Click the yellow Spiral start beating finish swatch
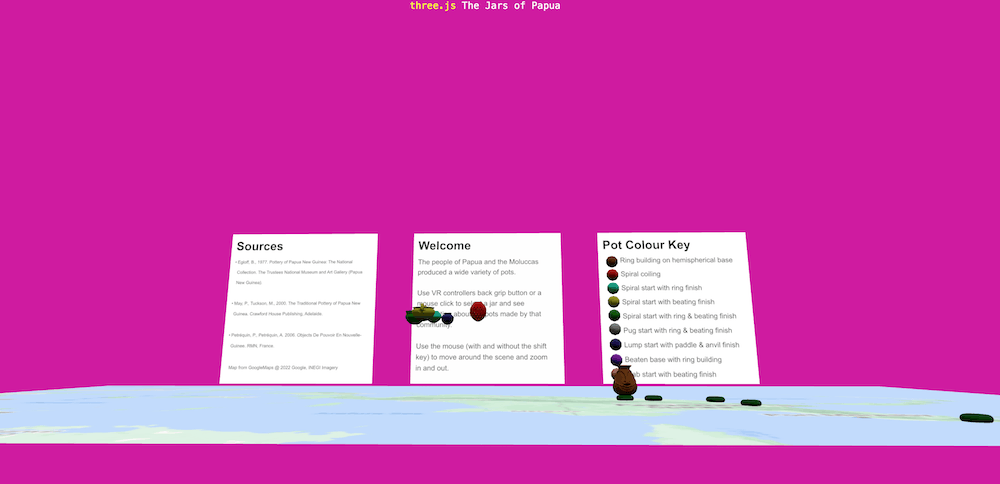This screenshot has width=1000, height=484. (614, 302)
